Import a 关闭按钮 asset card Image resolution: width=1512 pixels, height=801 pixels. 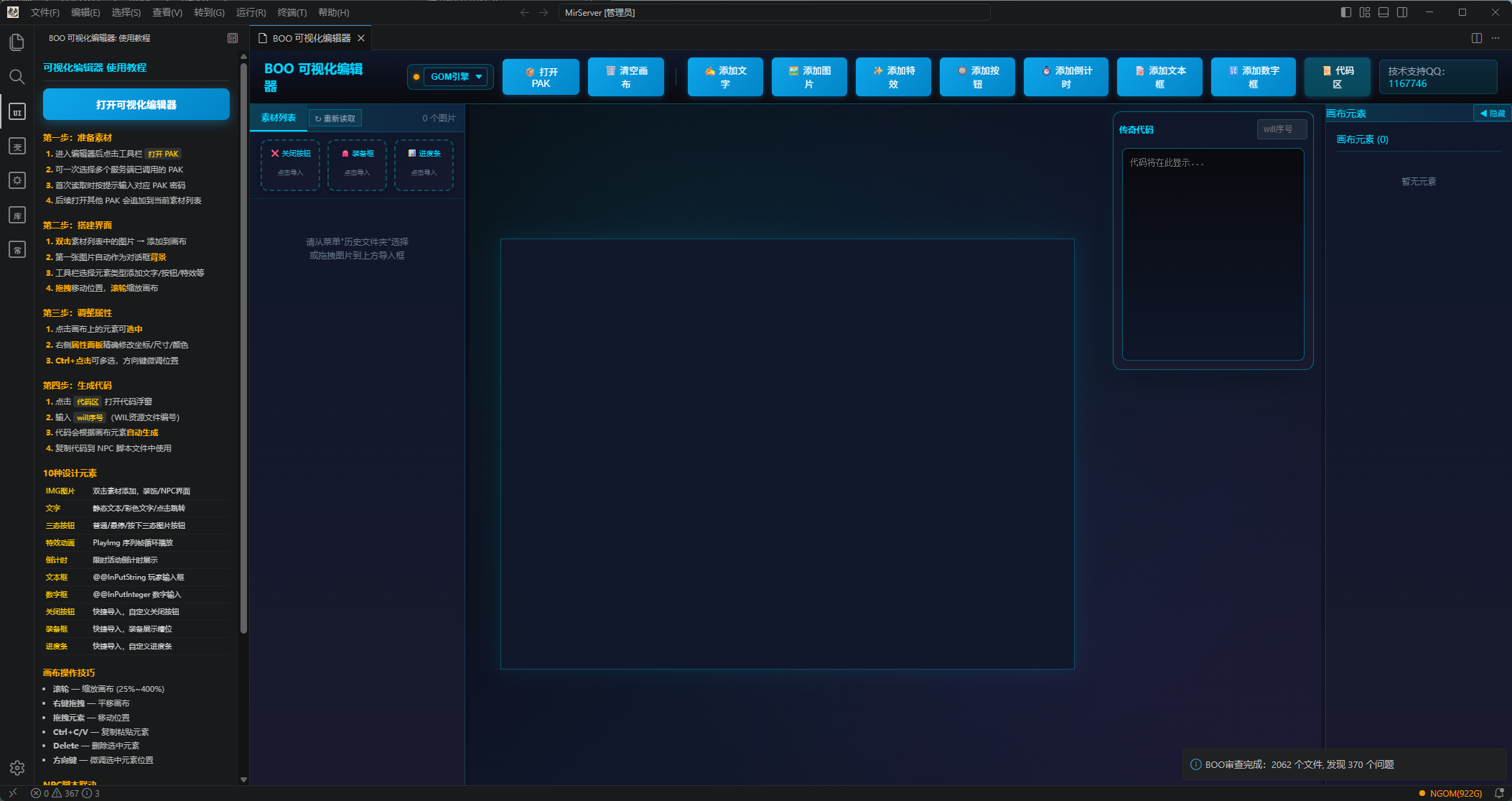pyautogui.click(x=290, y=165)
